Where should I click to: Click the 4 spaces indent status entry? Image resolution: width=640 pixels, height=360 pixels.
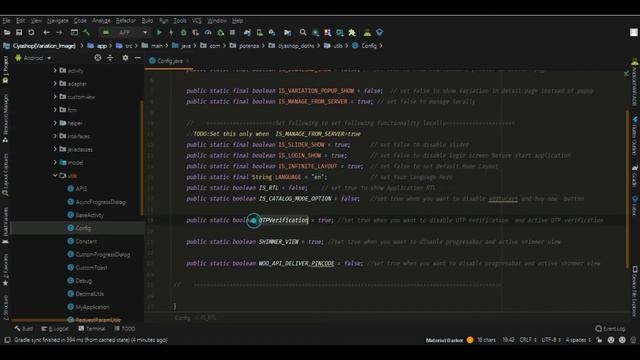(578, 340)
